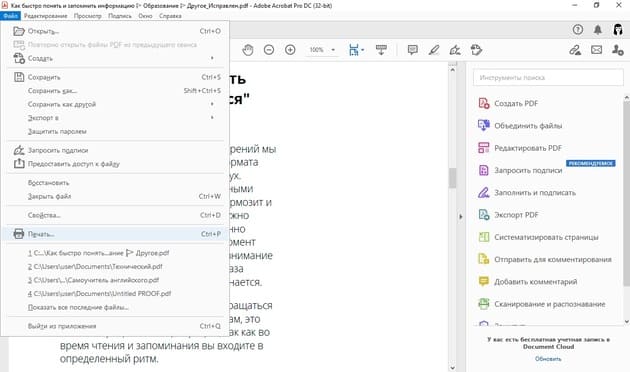Collapse the right tools pane arrow
Screen dimensions: 630x372
tap(460, 217)
